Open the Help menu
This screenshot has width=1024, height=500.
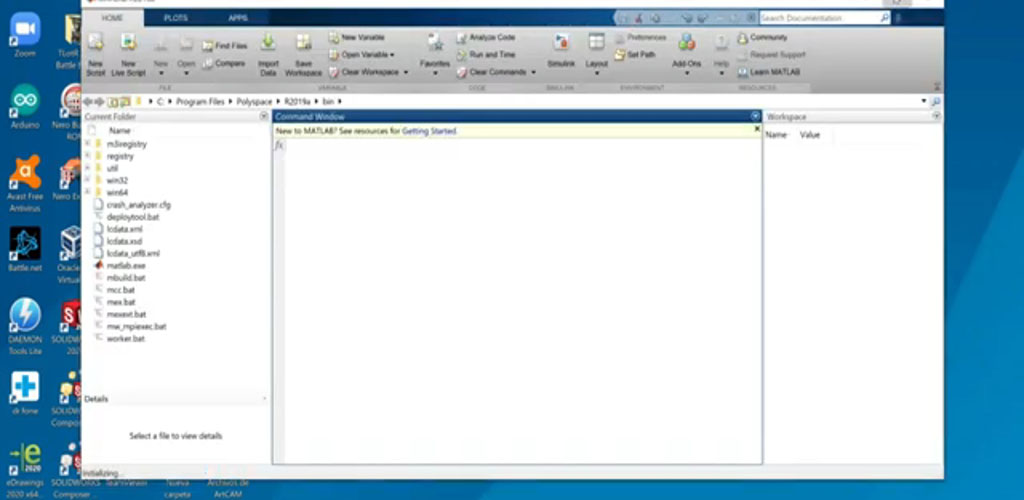721,54
